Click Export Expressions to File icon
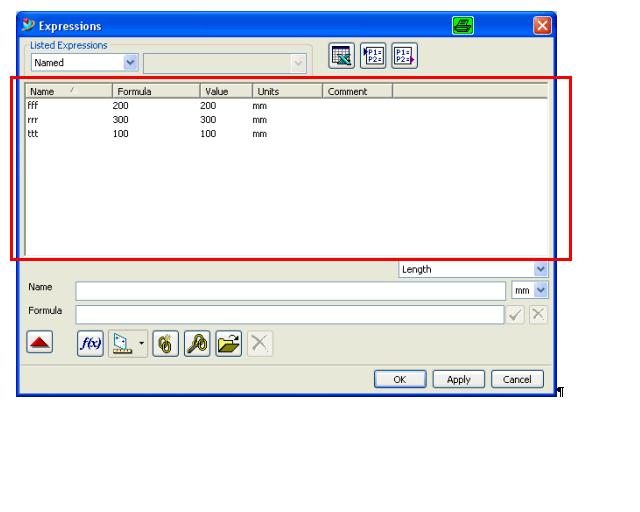This screenshot has width=640, height=512. pos(404,56)
